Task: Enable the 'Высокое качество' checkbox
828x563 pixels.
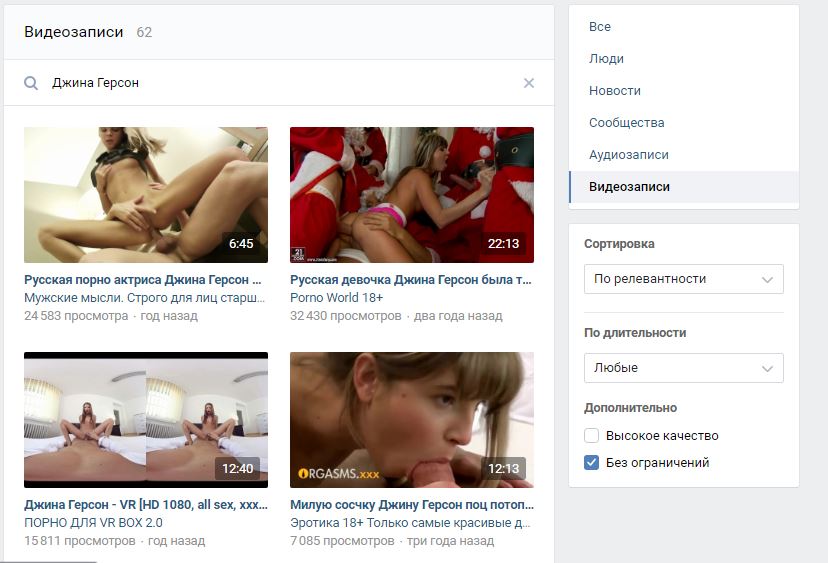Action: 591,436
